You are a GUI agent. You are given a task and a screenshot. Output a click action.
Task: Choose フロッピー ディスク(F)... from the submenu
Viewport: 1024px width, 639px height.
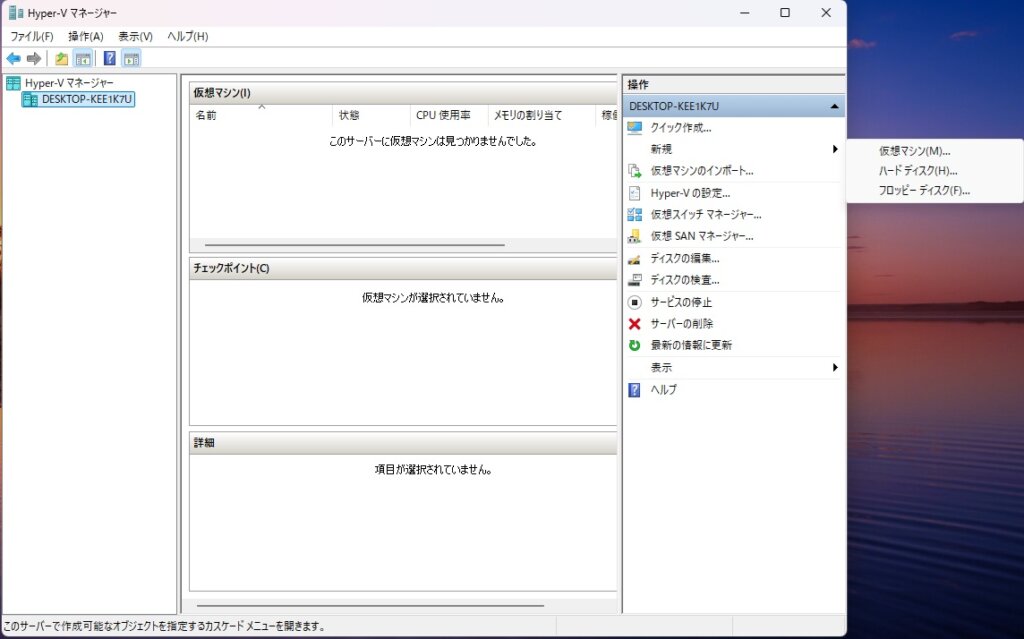coord(924,191)
